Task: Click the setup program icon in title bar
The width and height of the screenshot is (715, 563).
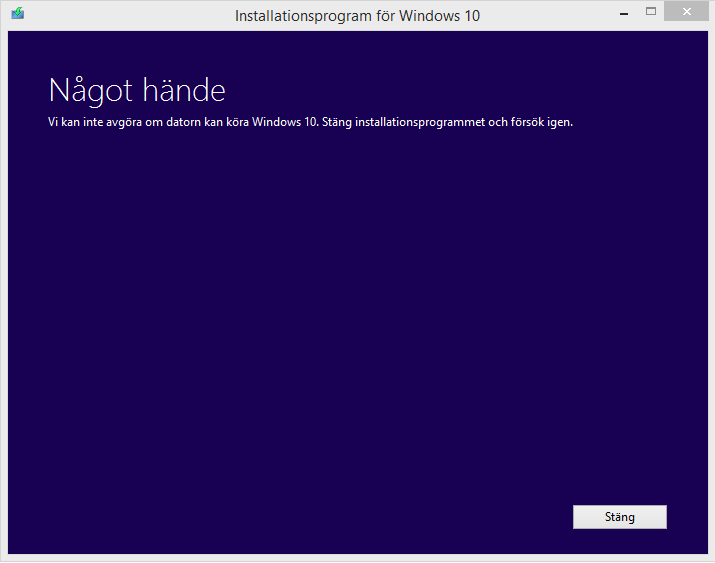Action: pyautogui.click(x=18, y=13)
